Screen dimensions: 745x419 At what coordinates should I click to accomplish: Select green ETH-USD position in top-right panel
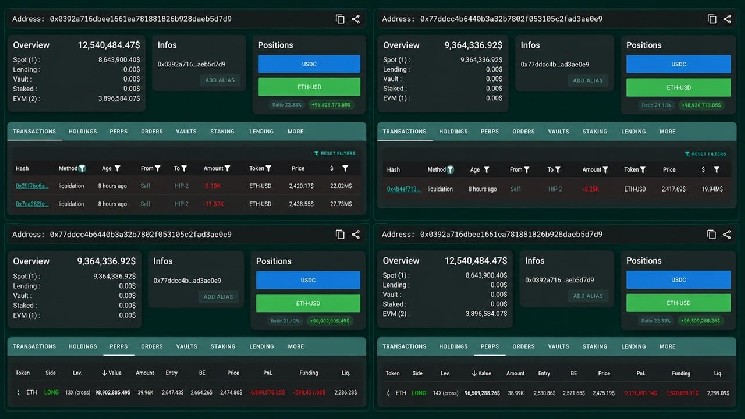click(x=678, y=87)
